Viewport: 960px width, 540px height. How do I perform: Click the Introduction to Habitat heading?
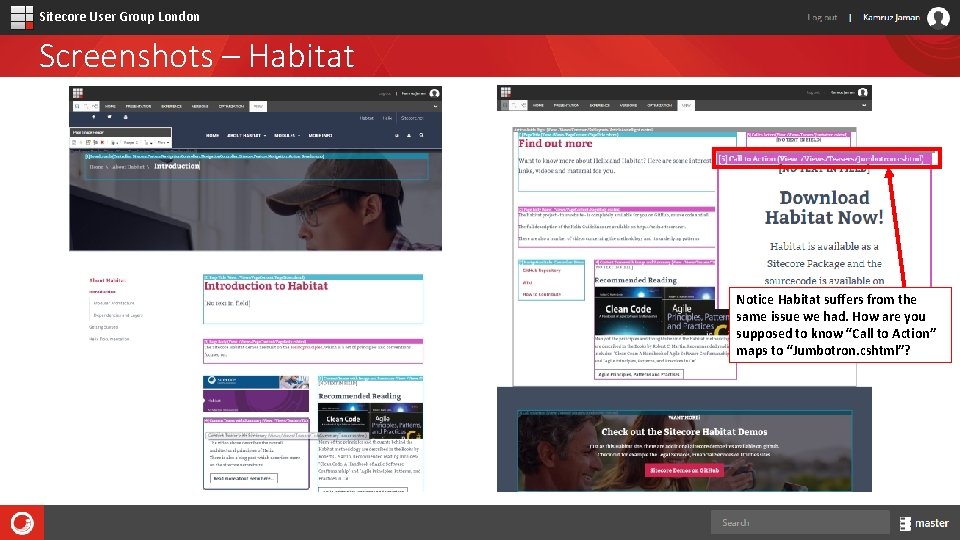tap(266, 286)
